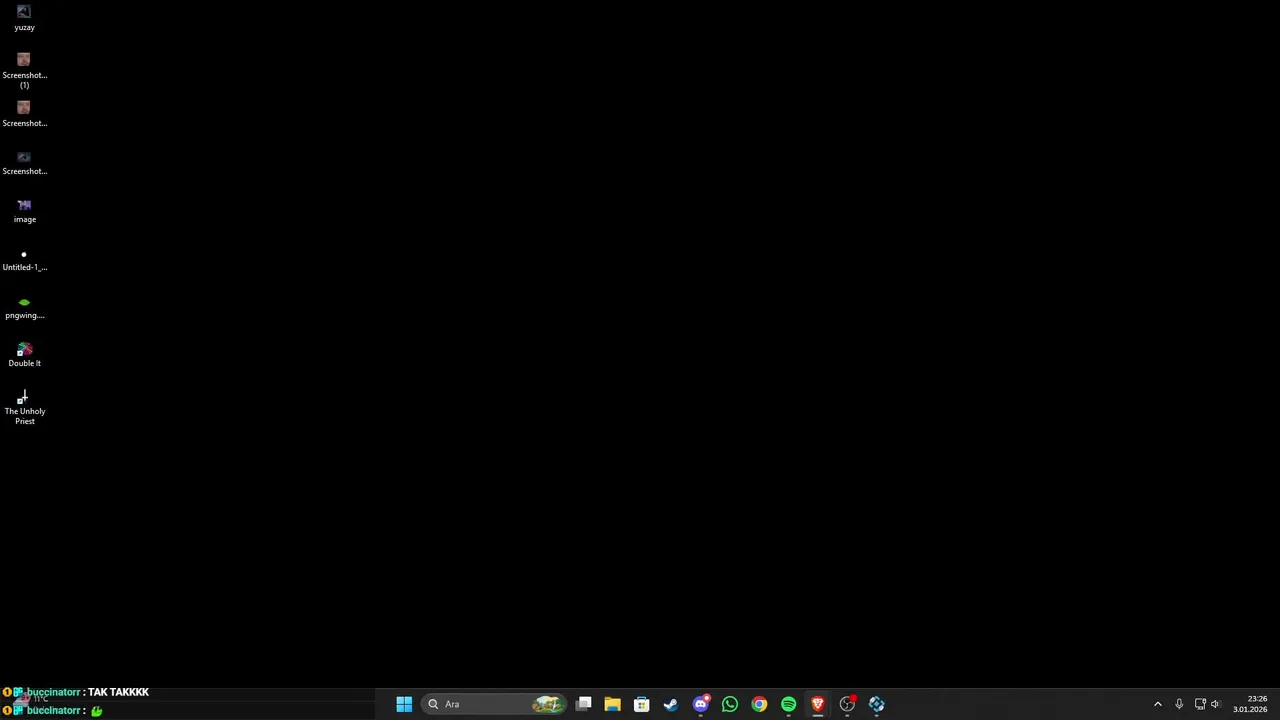
Task: Open OBS Studio from the taskbar
Action: (x=847, y=704)
